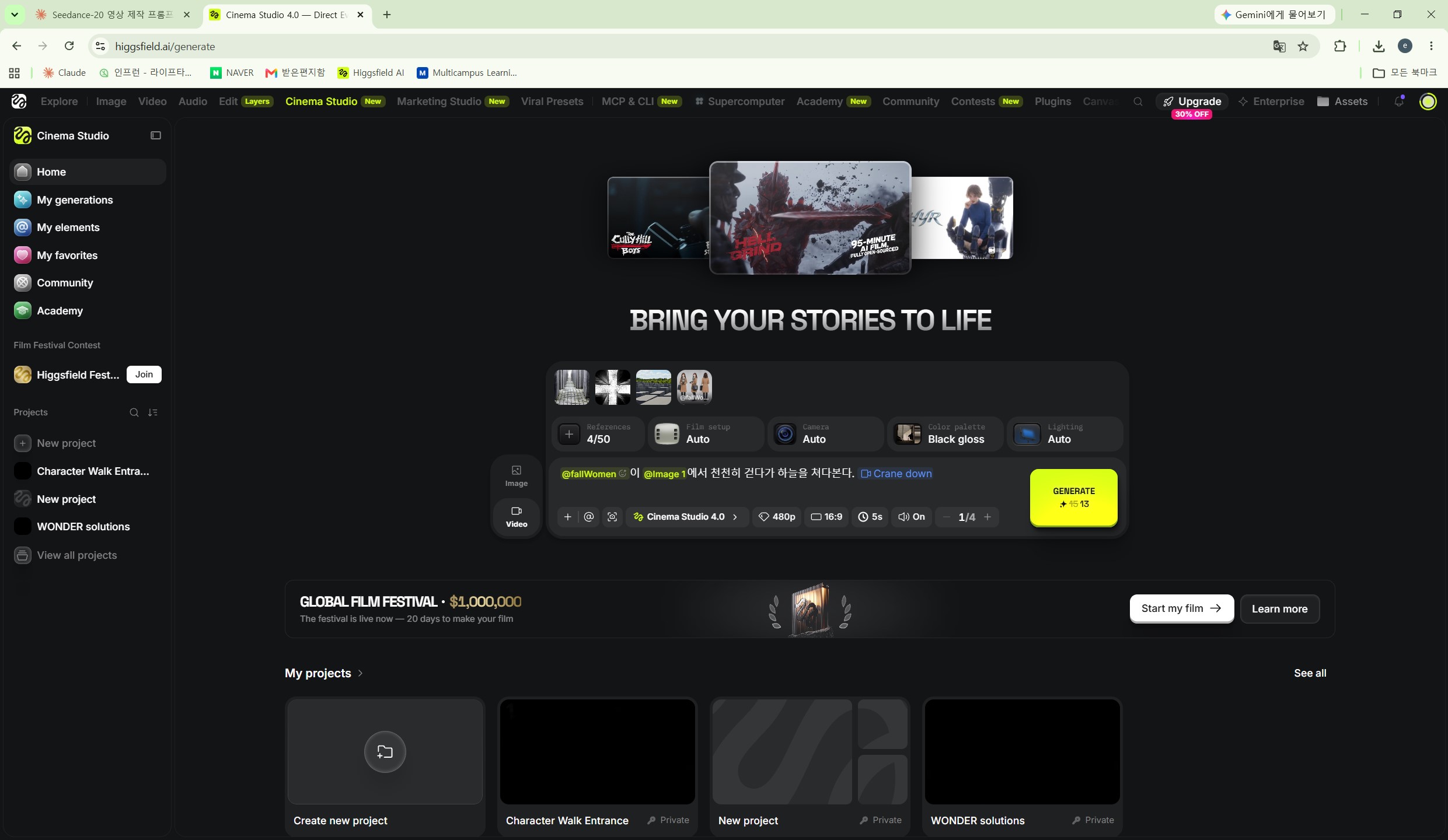The image size is (1448, 840).
Task: Open Community in the left sidebar
Action: pyautogui.click(x=88, y=283)
